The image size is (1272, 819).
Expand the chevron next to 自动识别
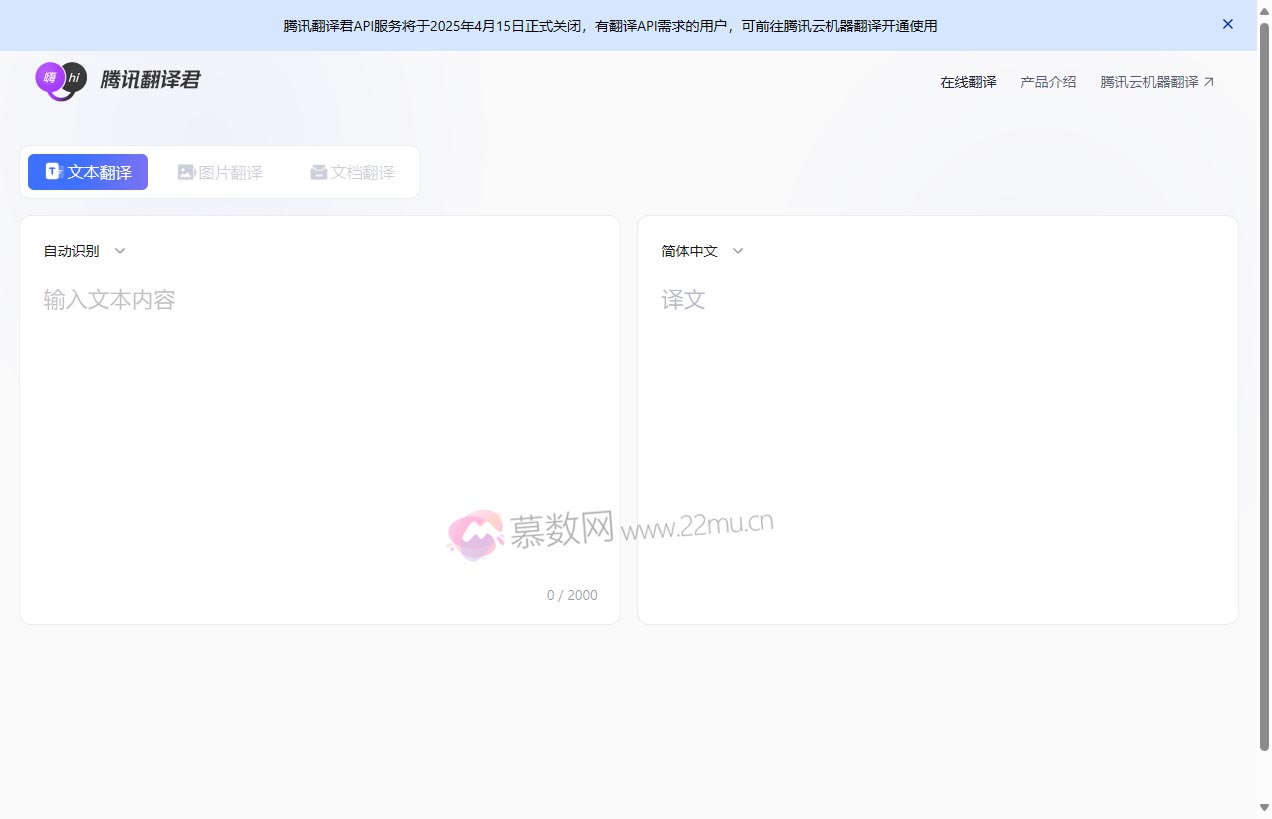tap(119, 251)
